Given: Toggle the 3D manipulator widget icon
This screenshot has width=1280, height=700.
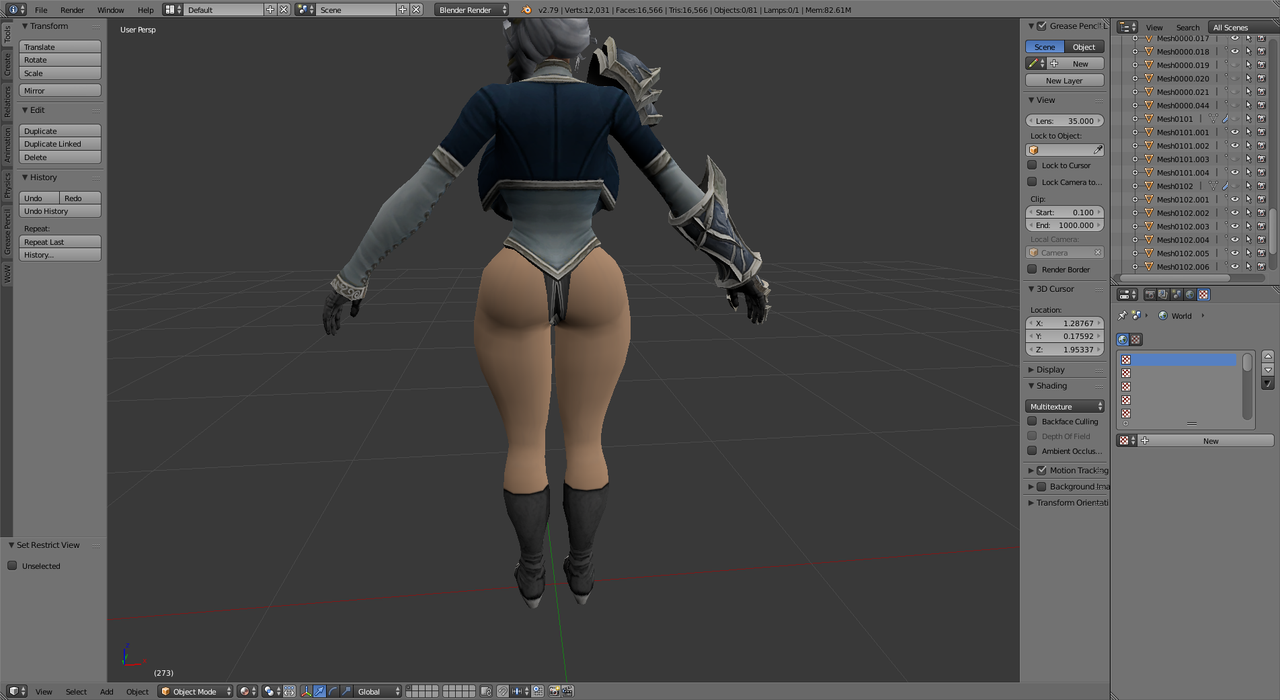Looking at the screenshot, I should (x=306, y=691).
